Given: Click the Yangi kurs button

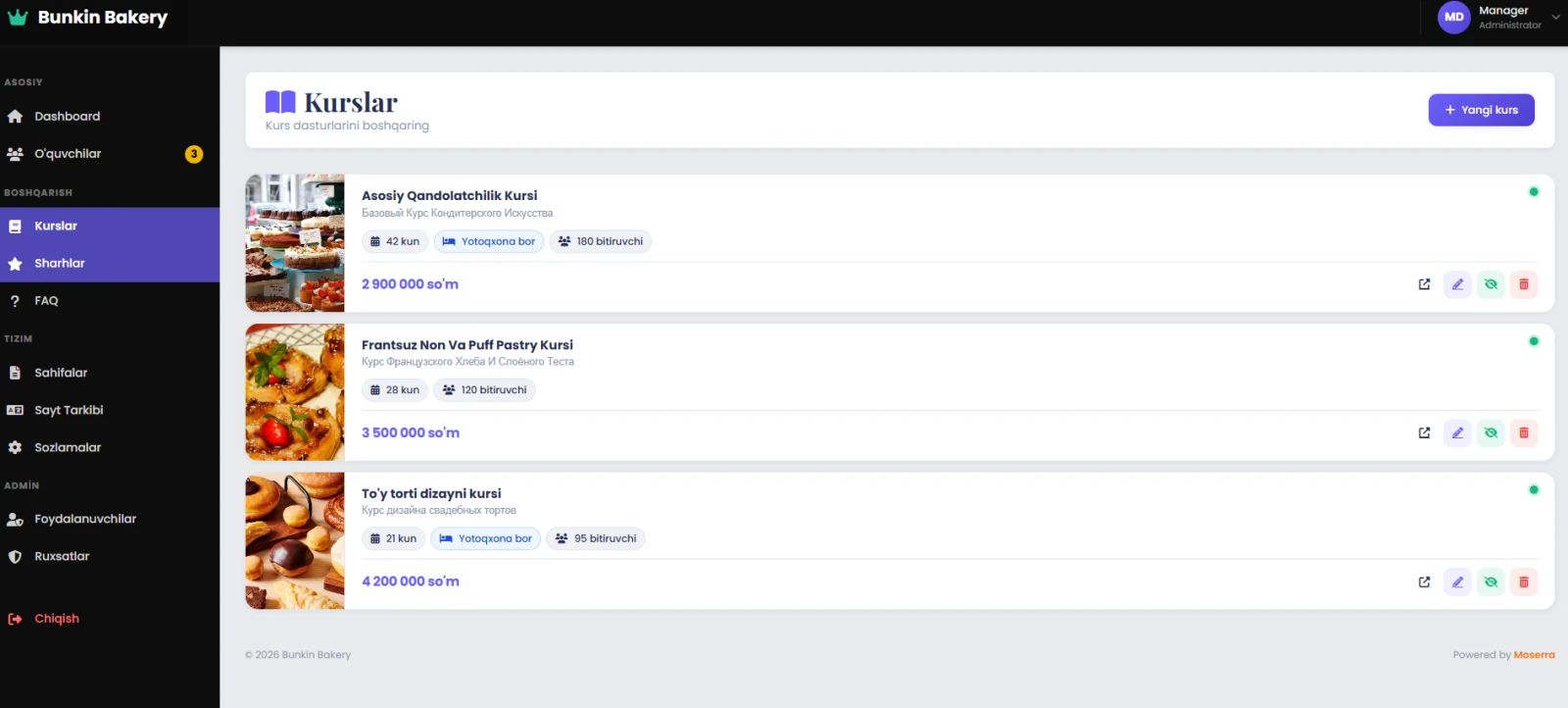Looking at the screenshot, I should coord(1481,110).
